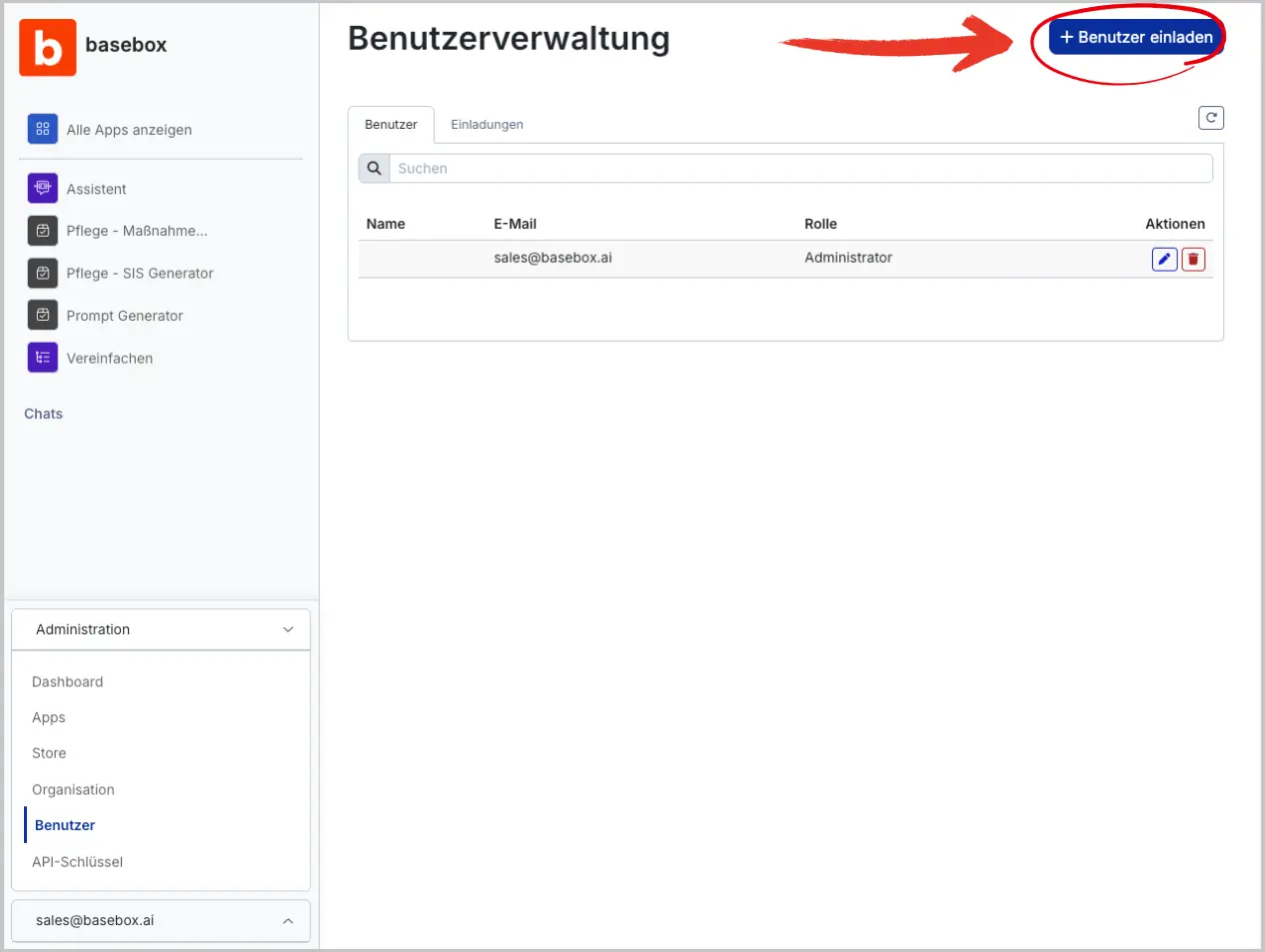Click the basebox logo
The image size is (1265, 952).
[x=45, y=45]
